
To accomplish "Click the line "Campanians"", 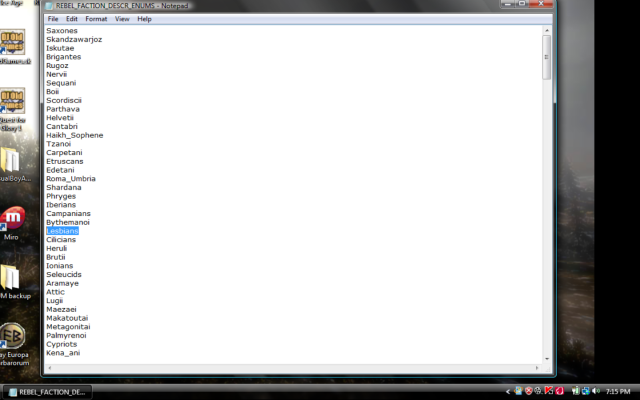I will 68,213.
